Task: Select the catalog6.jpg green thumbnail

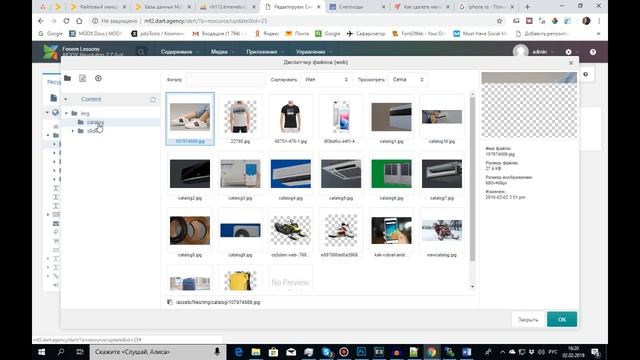Action: (391, 176)
